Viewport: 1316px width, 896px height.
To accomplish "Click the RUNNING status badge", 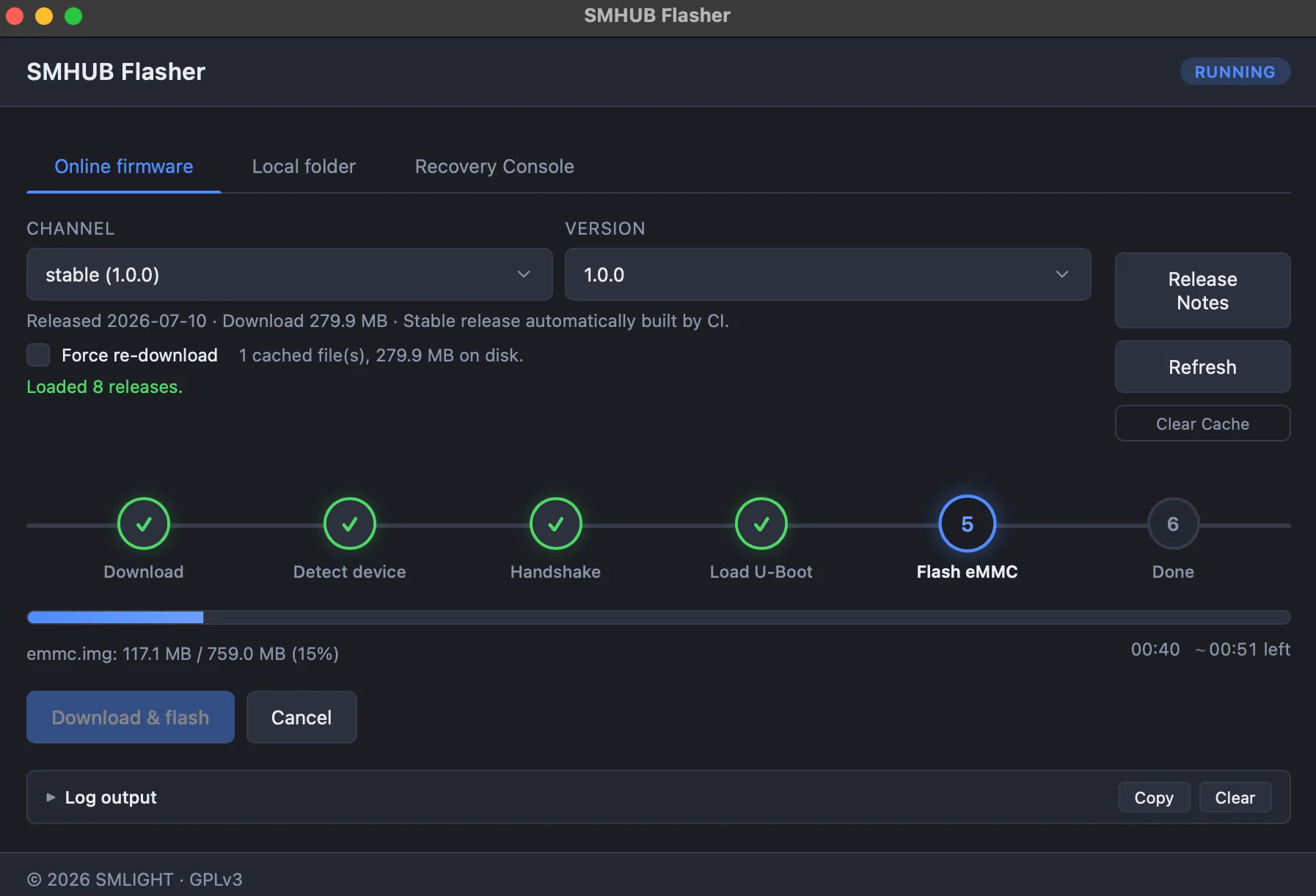I will pos(1235,72).
